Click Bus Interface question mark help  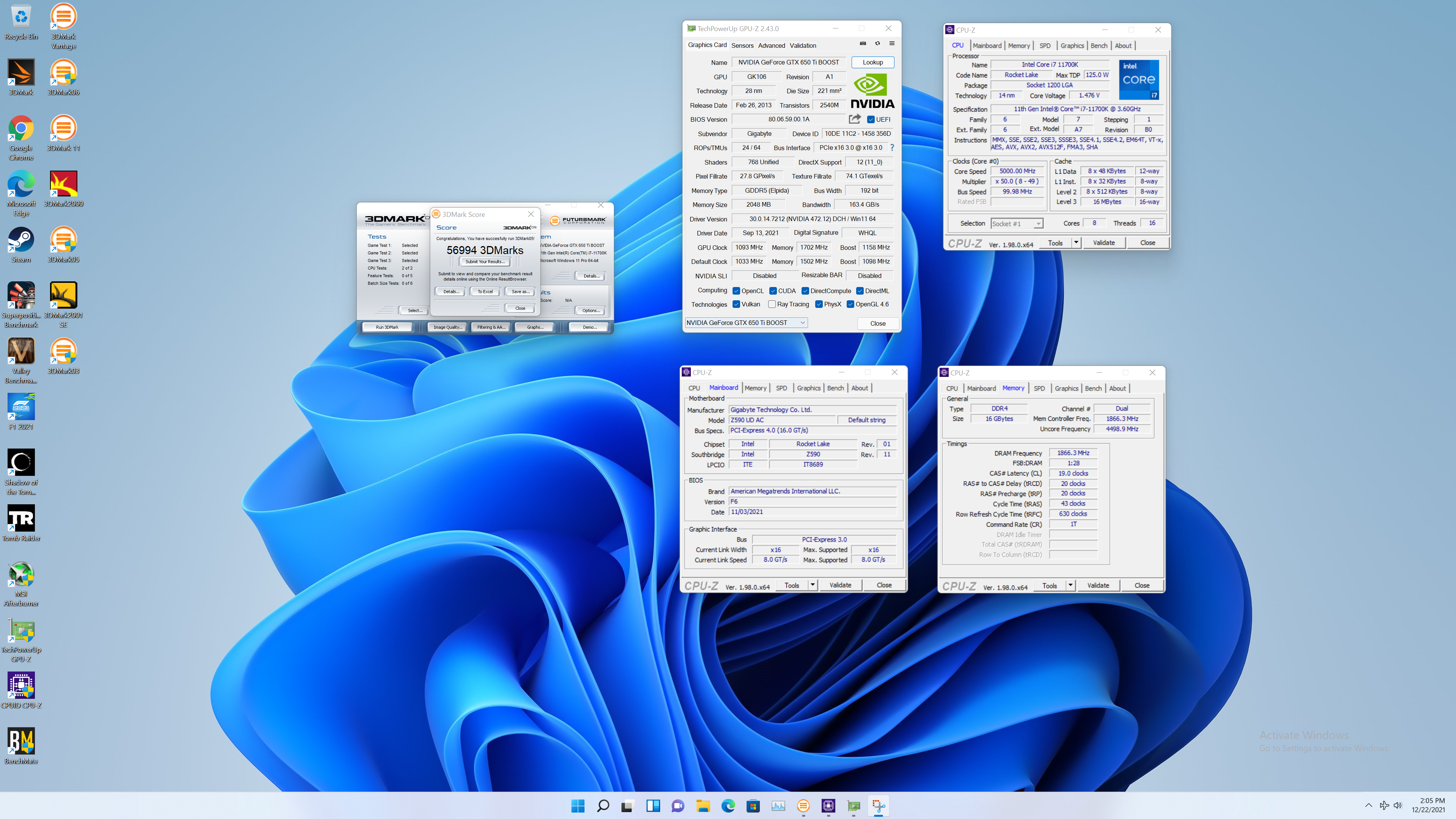(x=892, y=147)
